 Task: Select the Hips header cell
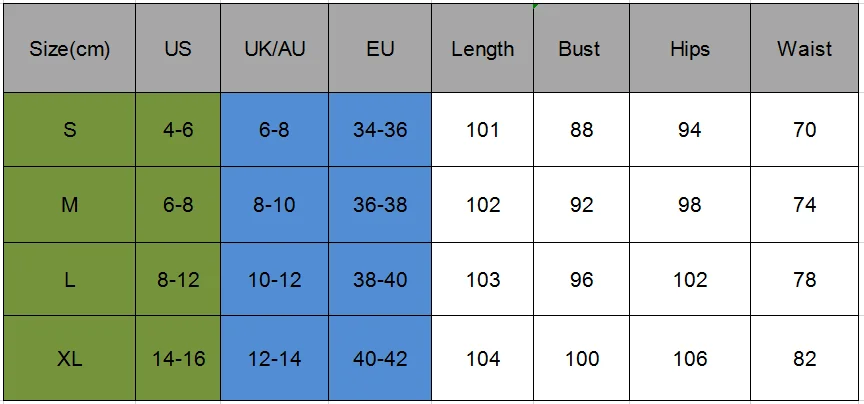pyautogui.click(x=690, y=49)
